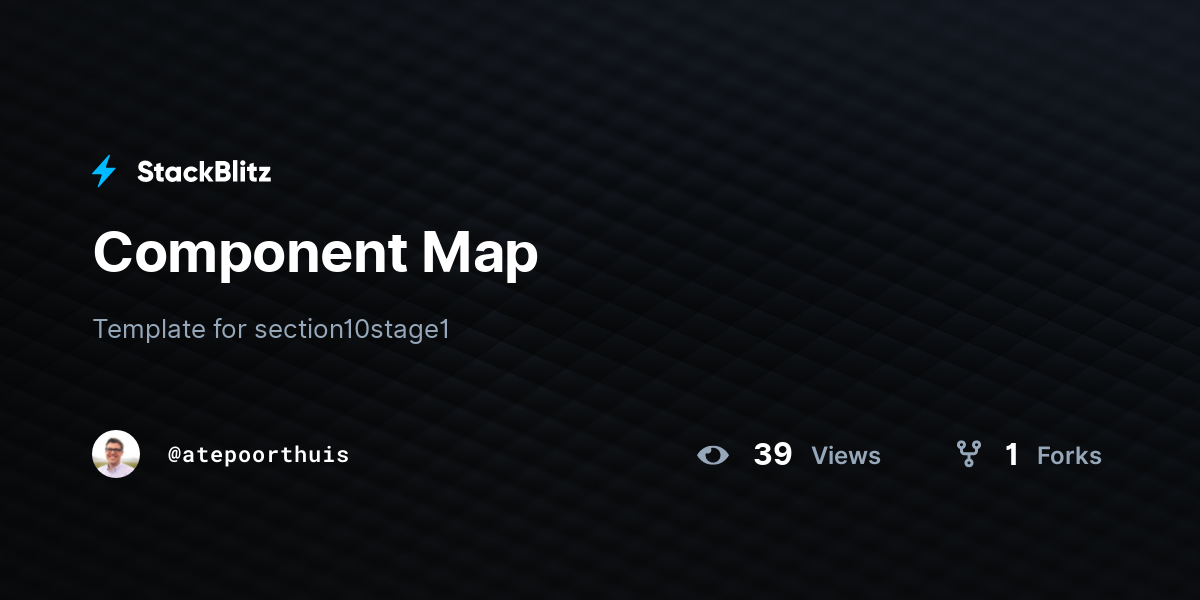Open the @atepoorthuis username link
The height and width of the screenshot is (600, 1200).
pos(259,455)
